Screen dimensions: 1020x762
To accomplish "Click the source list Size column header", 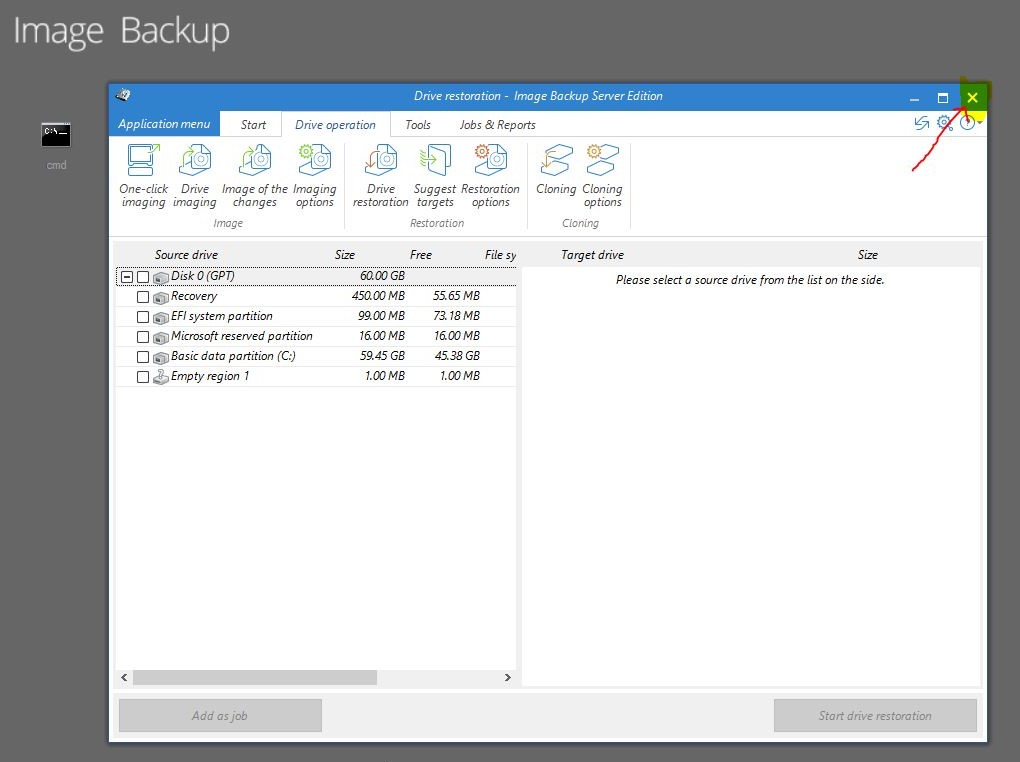I will click(345, 254).
